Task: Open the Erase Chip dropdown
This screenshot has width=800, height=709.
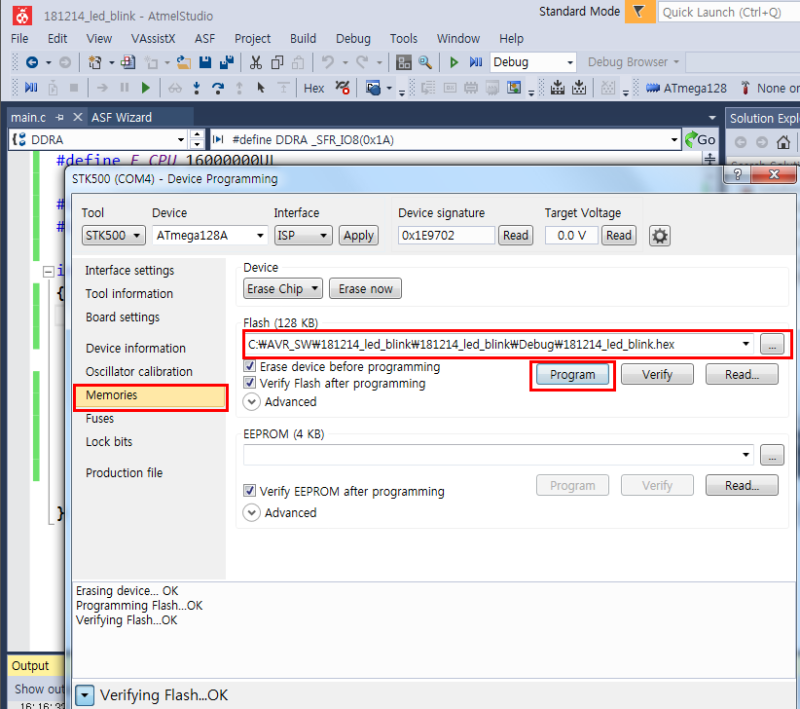Action: tap(283, 289)
